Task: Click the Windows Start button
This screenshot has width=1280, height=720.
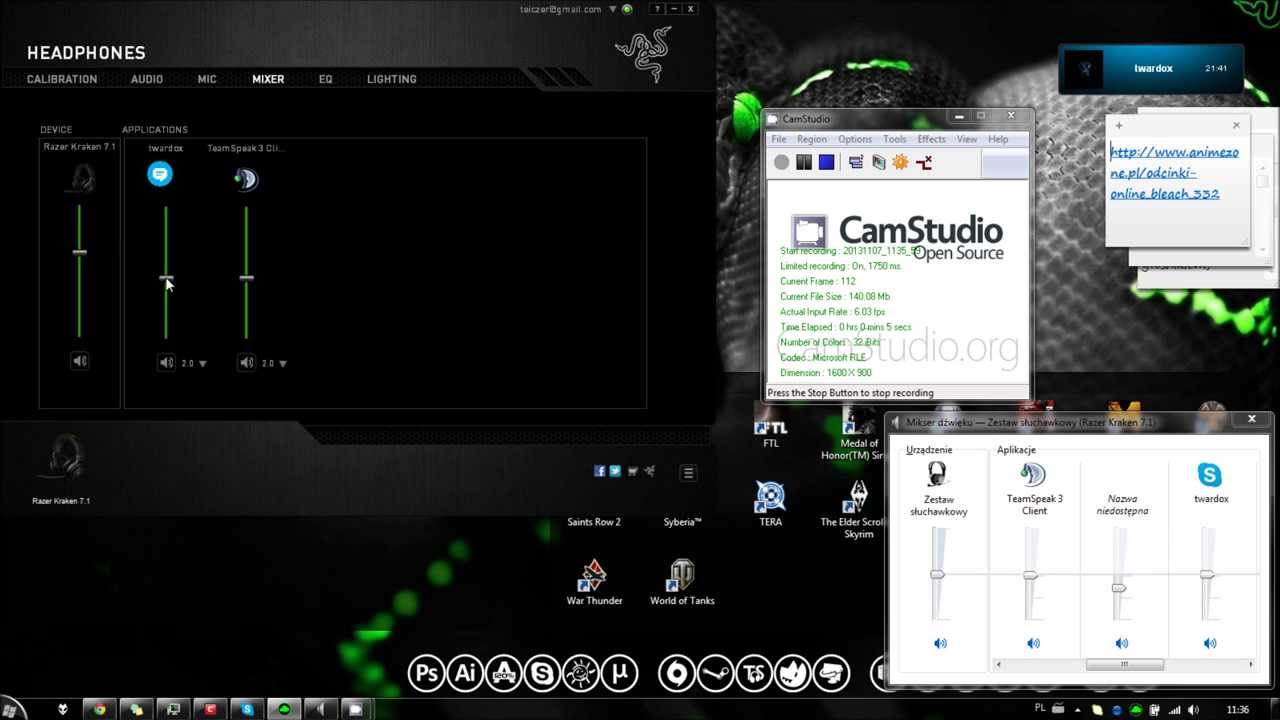Action: 10,709
